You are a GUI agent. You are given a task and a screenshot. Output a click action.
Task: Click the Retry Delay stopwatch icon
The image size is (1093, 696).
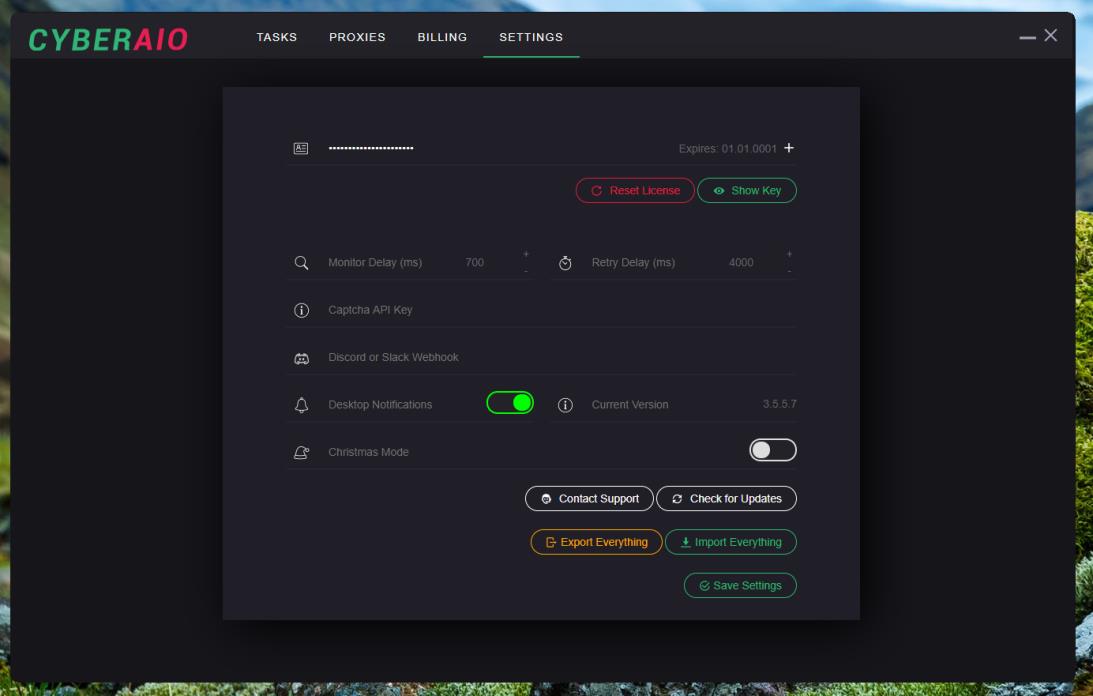(565, 263)
